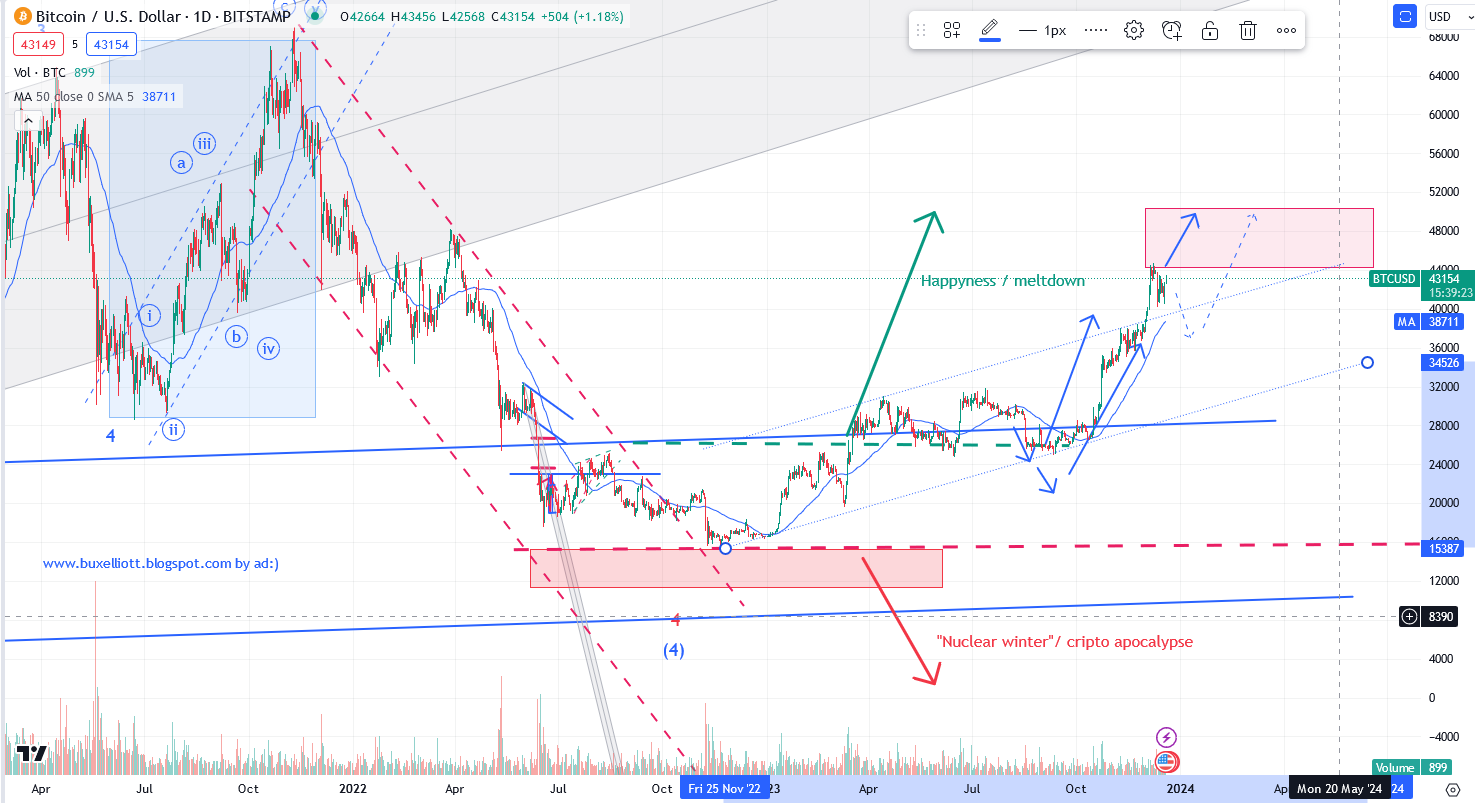
Task: Select the blue (4) wave label
Action: (x=674, y=650)
